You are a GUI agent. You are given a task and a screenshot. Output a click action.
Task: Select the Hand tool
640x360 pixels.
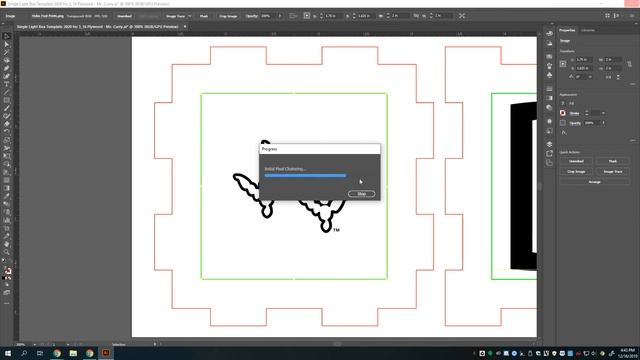[x=7, y=244]
